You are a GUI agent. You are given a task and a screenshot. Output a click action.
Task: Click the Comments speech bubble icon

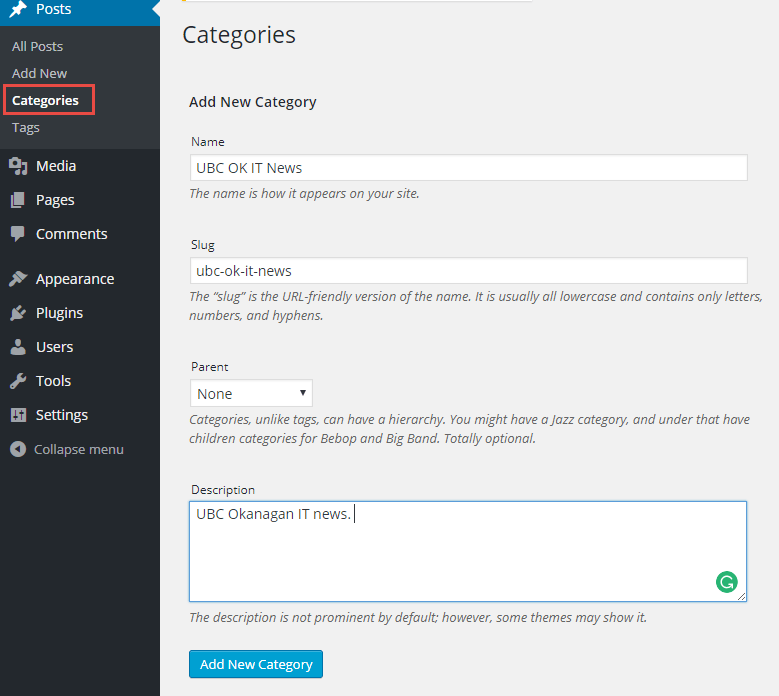[18, 234]
